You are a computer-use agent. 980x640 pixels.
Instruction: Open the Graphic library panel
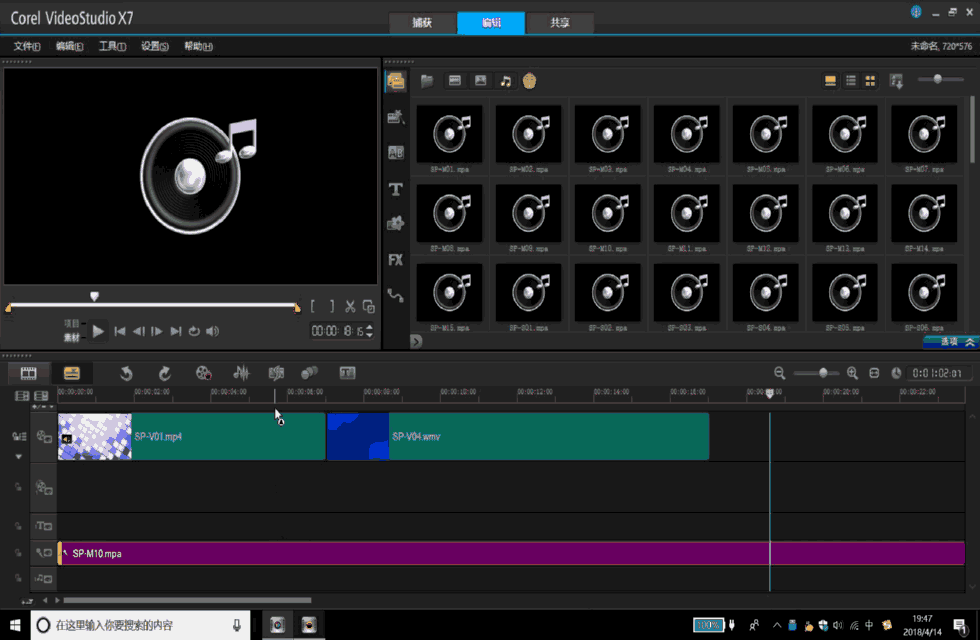pyautogui.click(x=396, y=224)
